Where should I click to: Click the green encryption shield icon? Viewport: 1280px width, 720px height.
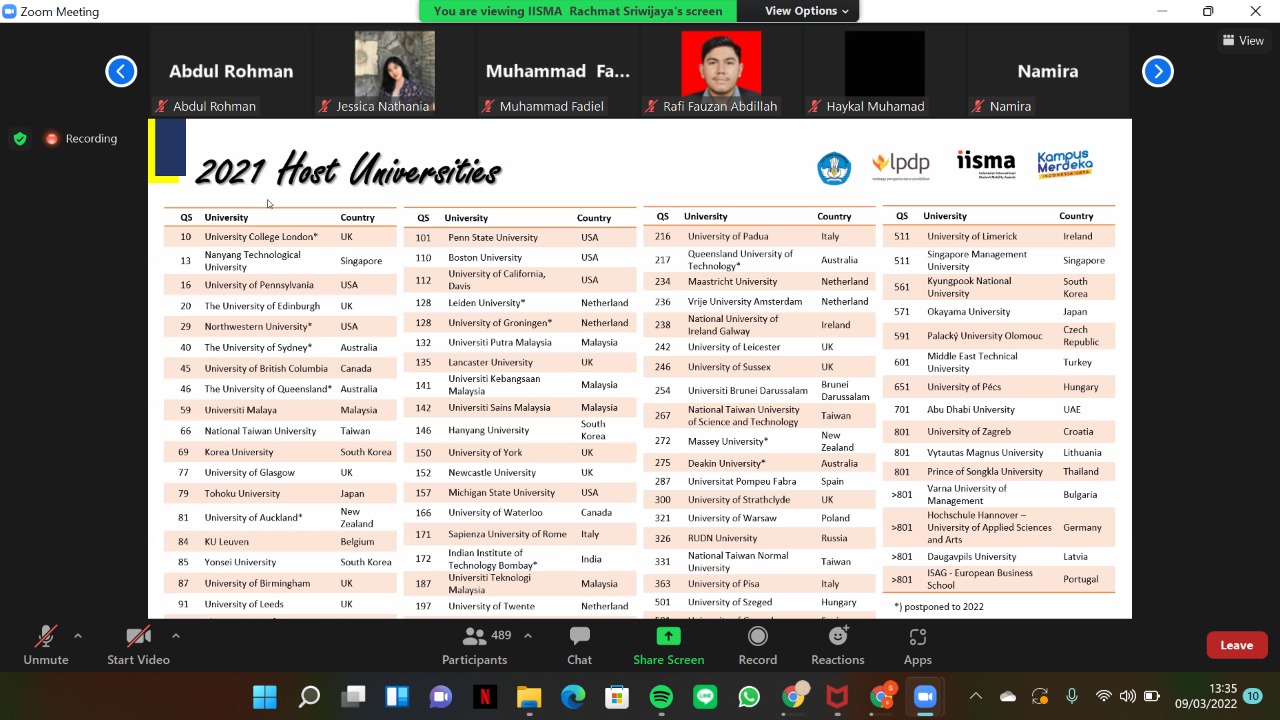[20, 139]
